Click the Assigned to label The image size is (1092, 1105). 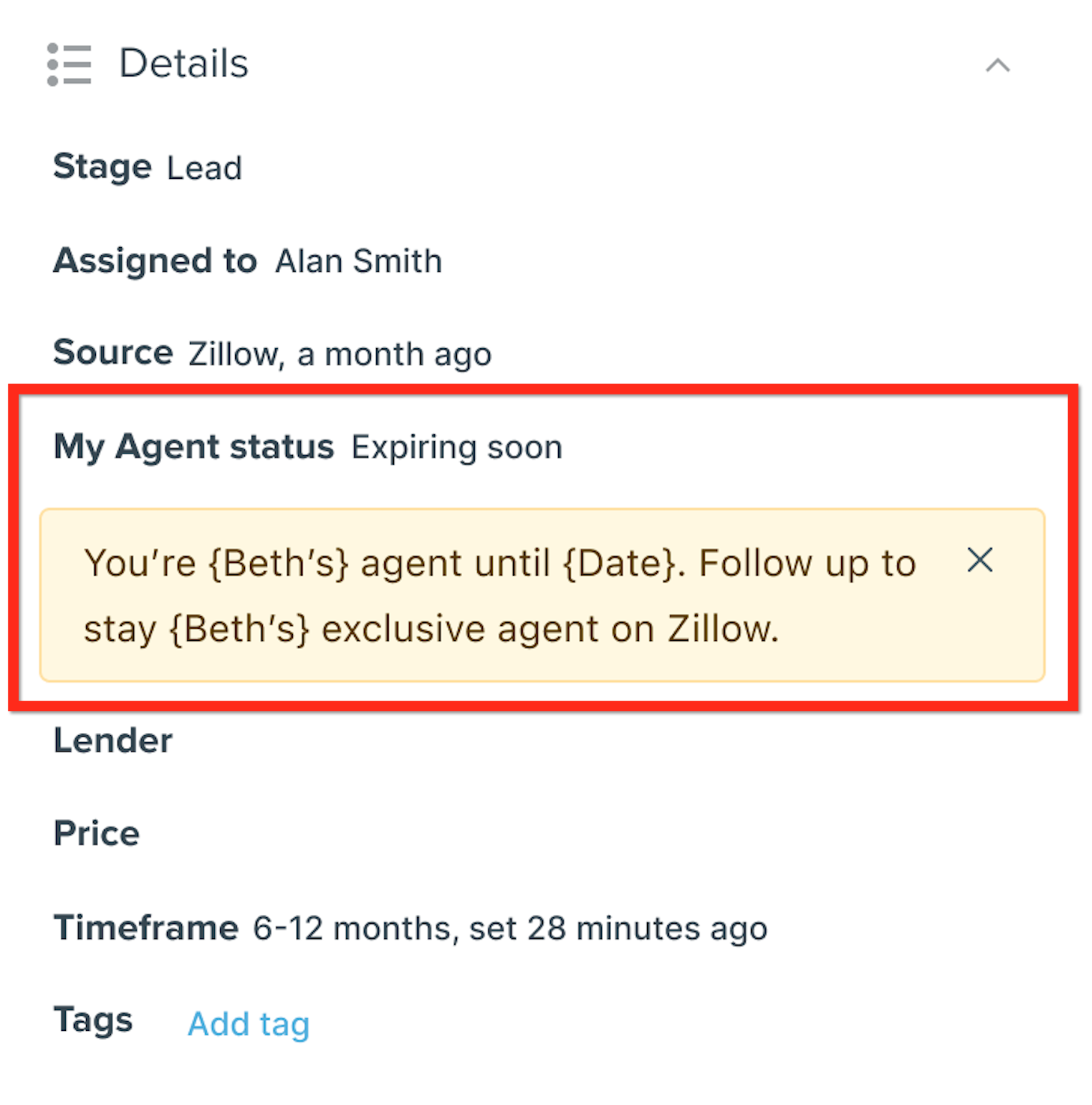click(x=155, y=261)
